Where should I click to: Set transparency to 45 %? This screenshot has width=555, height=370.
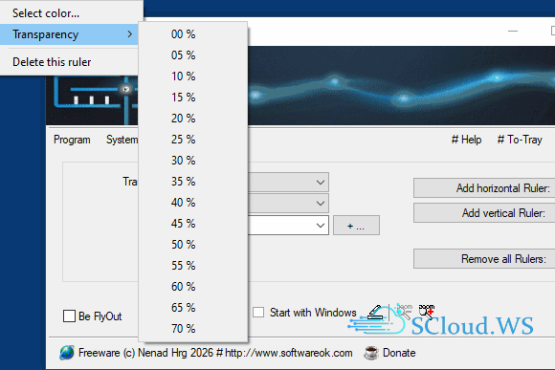(x=193, y=223)
